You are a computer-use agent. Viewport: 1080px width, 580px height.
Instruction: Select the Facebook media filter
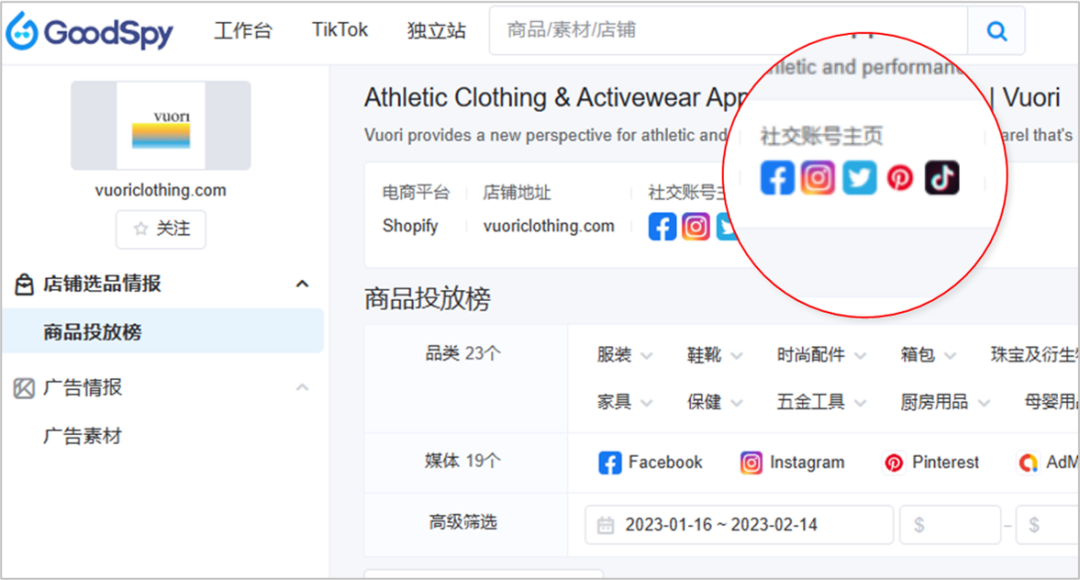(x=650, y=462)
